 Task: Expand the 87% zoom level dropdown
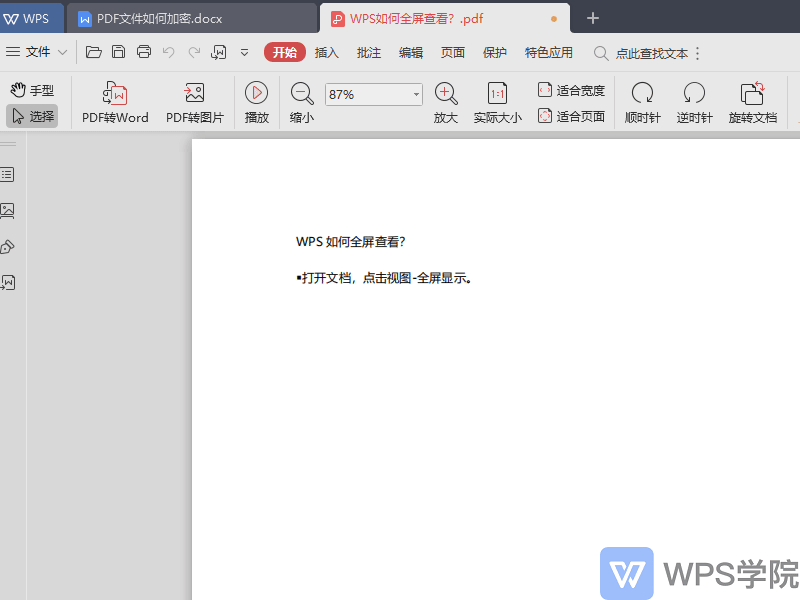click(416, 95)
